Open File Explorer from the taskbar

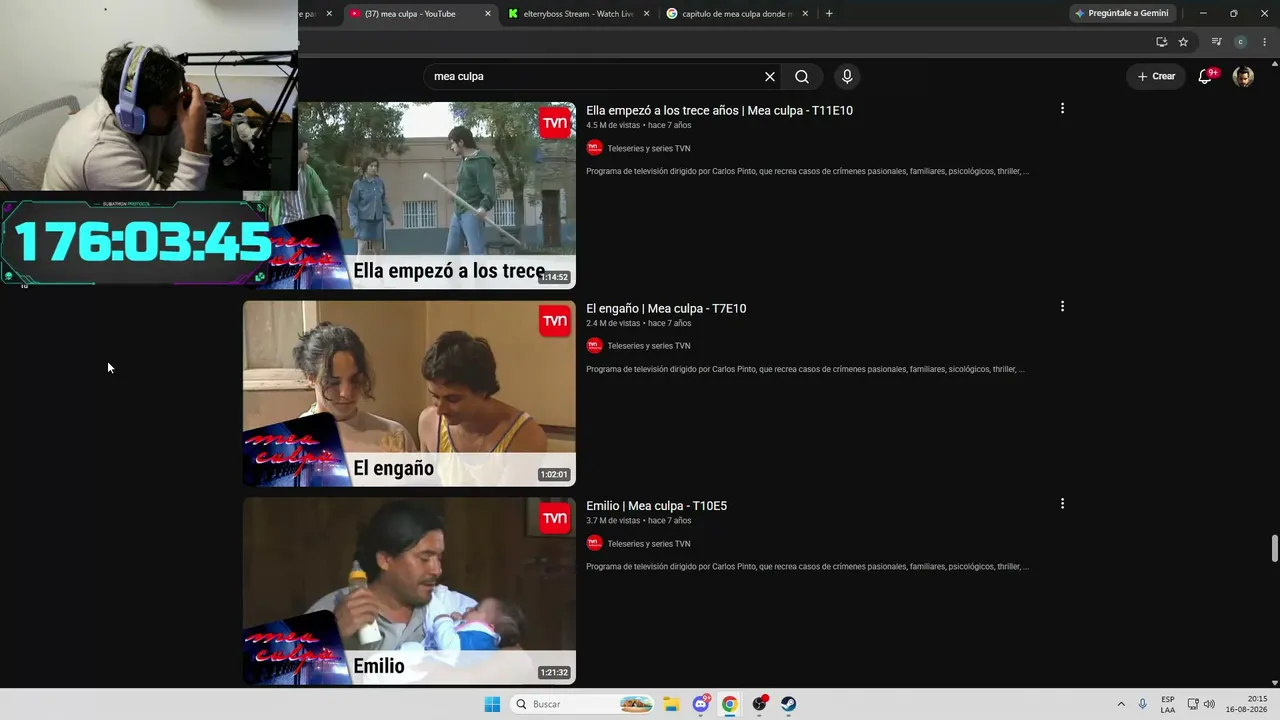671,704
